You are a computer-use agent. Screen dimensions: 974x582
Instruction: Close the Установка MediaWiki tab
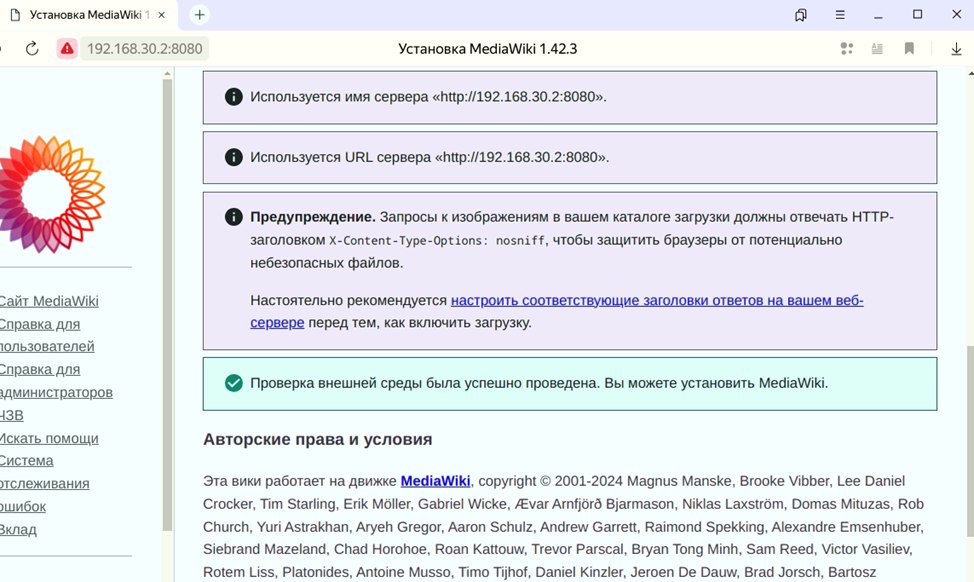coord(162,15)
